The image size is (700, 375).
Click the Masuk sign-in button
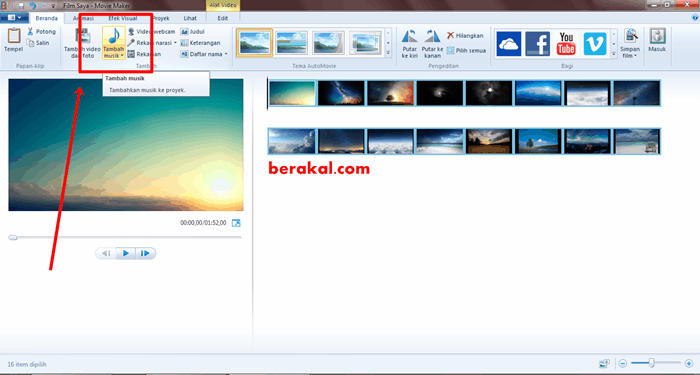click(x=657, y=40)
